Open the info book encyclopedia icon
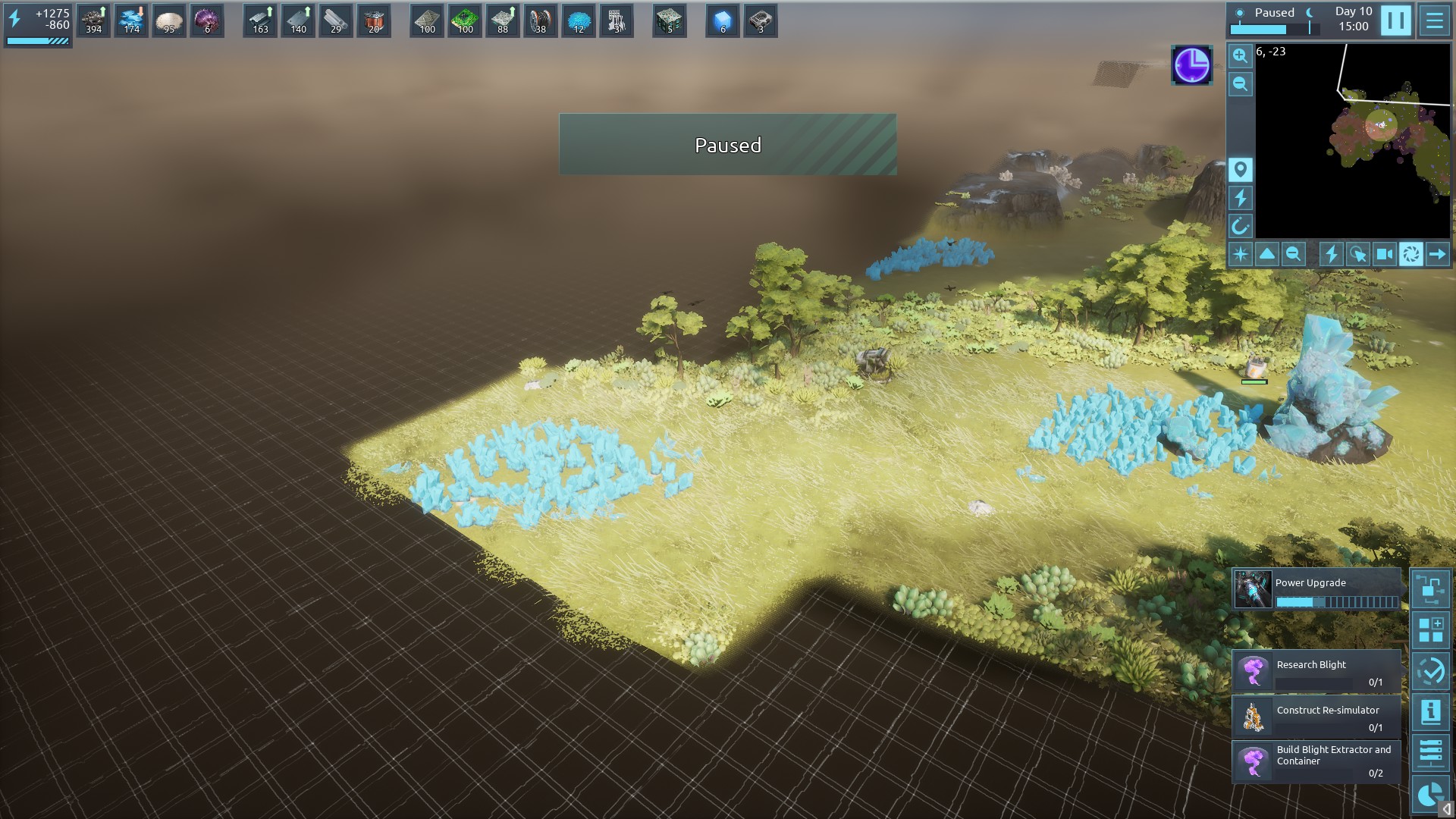The height and width of the screenshot is (819, 1456). 1430,711
